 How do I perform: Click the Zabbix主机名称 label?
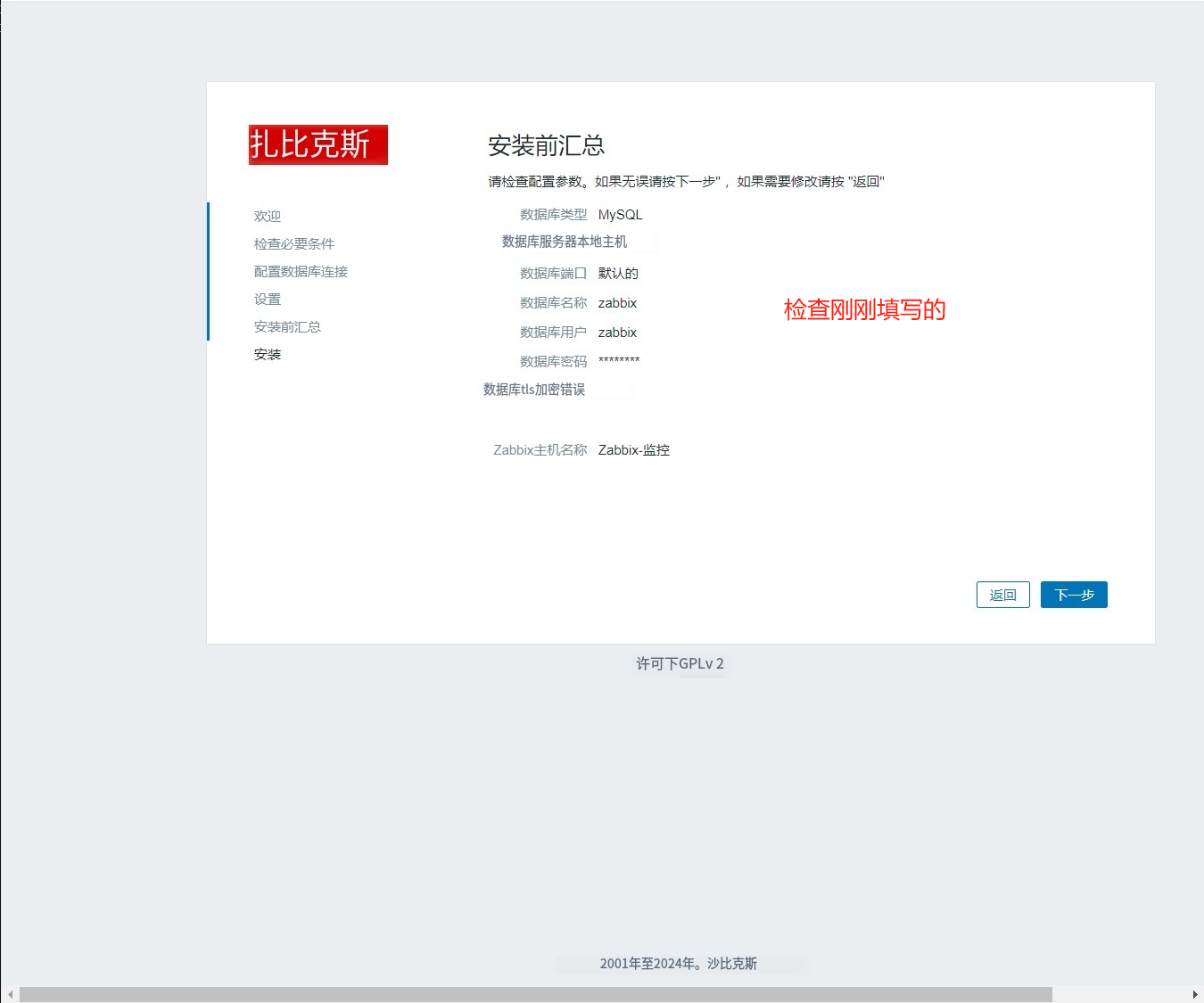click(540, 450)
